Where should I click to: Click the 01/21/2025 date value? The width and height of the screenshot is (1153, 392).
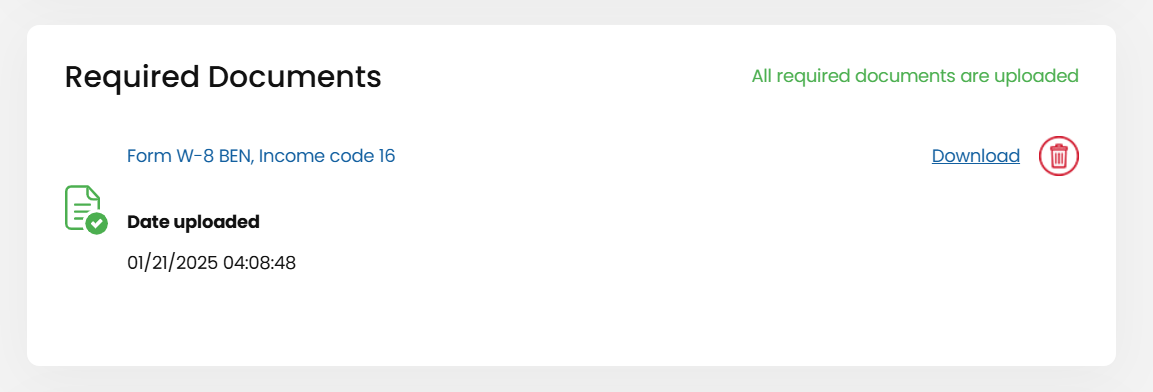pos(172,263)
